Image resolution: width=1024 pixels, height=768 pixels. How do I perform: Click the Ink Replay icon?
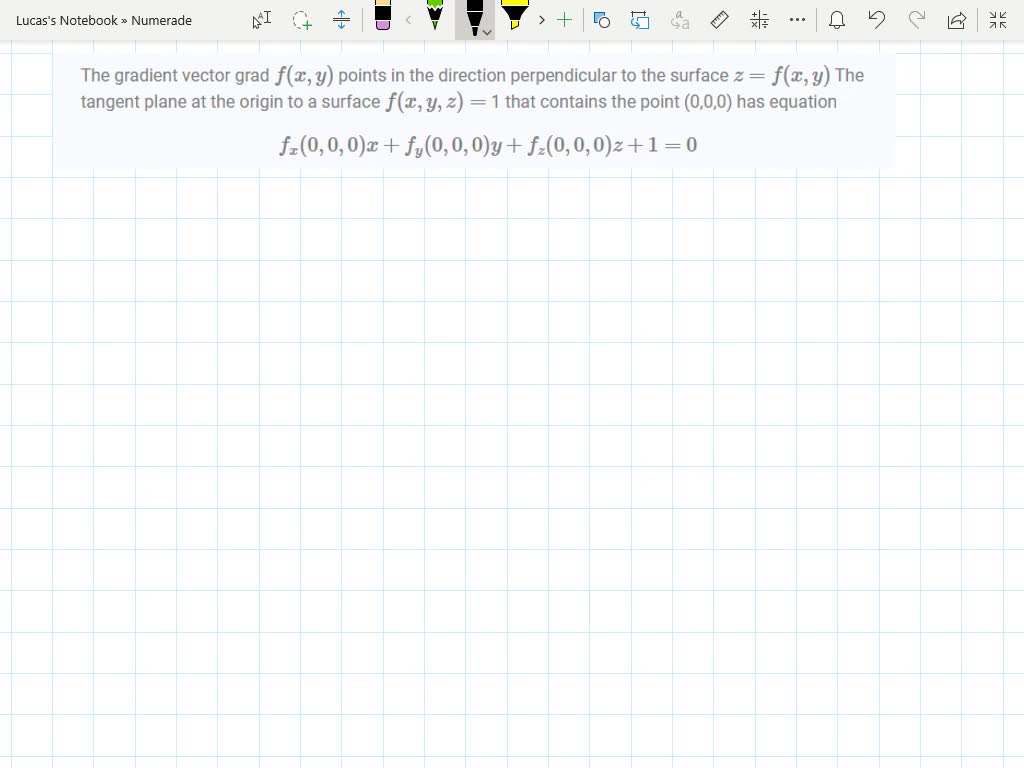pos(640,19)
